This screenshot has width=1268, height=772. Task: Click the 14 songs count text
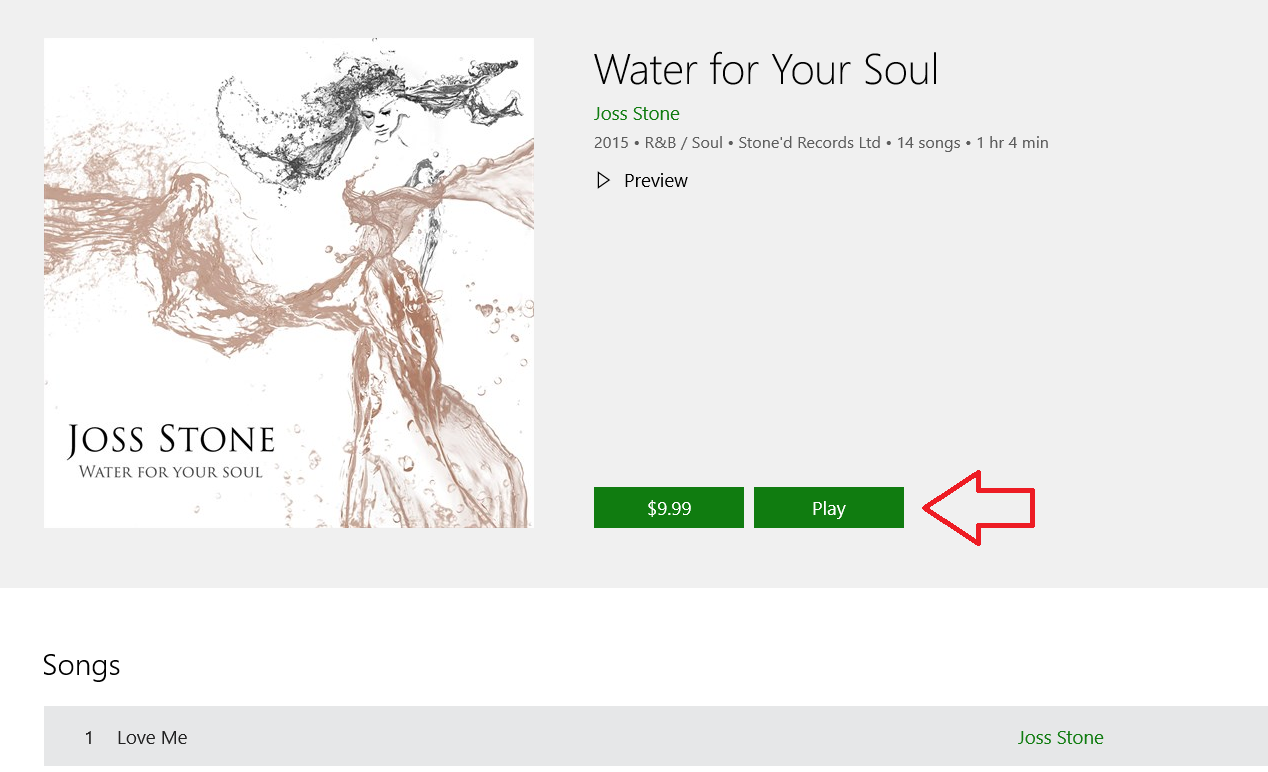(928, 143)
